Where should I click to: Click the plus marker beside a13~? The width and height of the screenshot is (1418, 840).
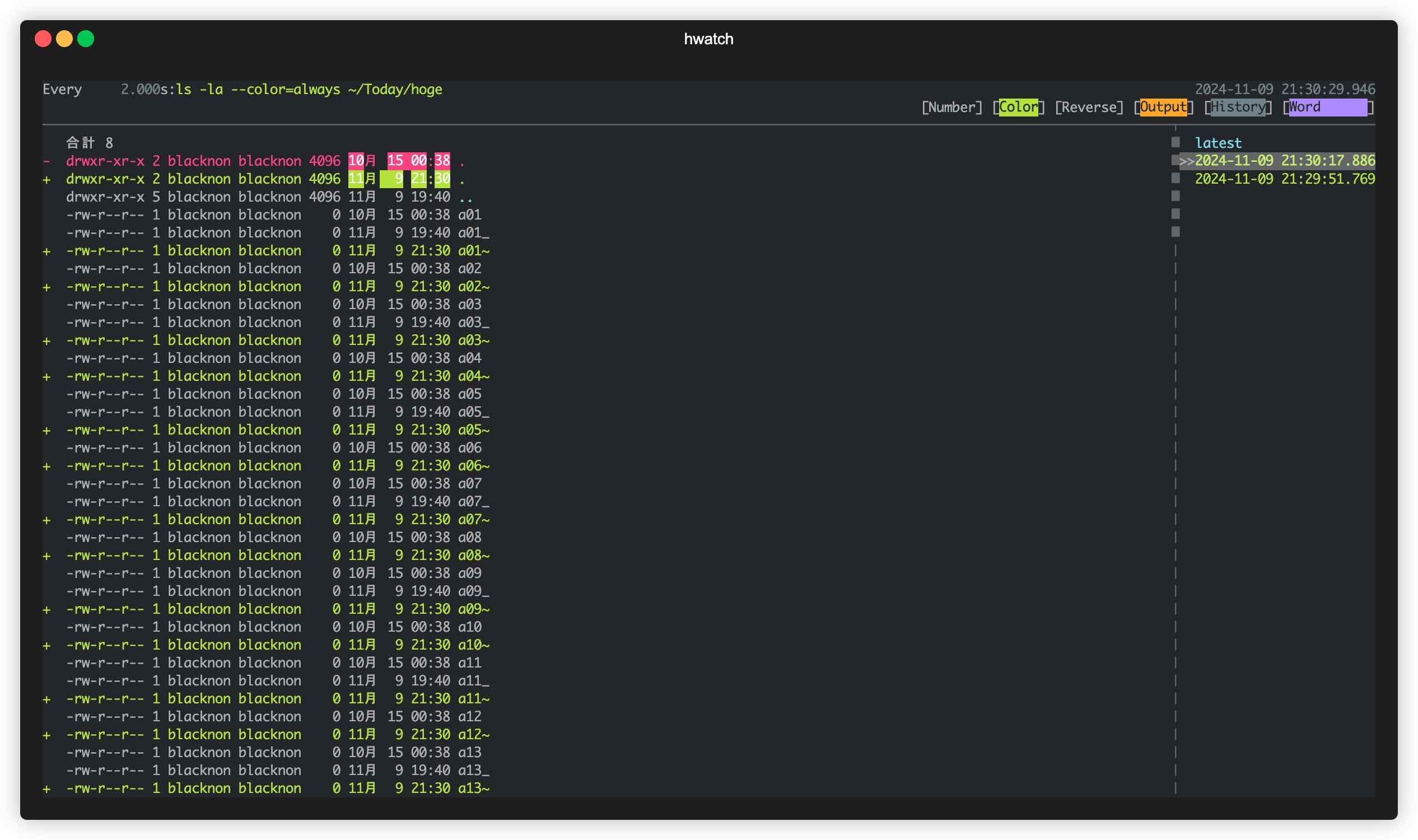click(x=46, y=788)
